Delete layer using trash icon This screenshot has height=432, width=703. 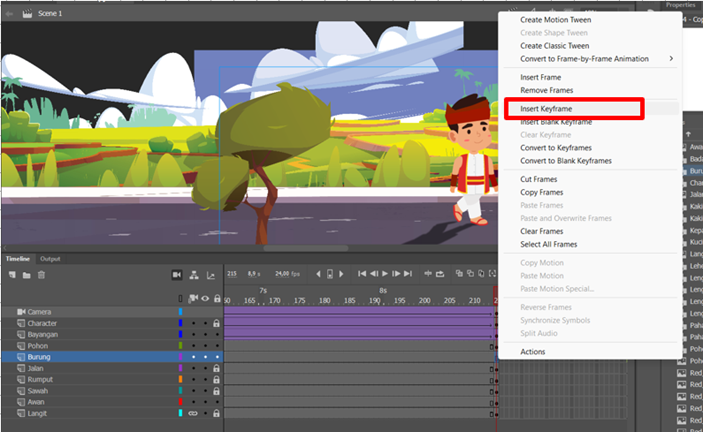(41, 275)
